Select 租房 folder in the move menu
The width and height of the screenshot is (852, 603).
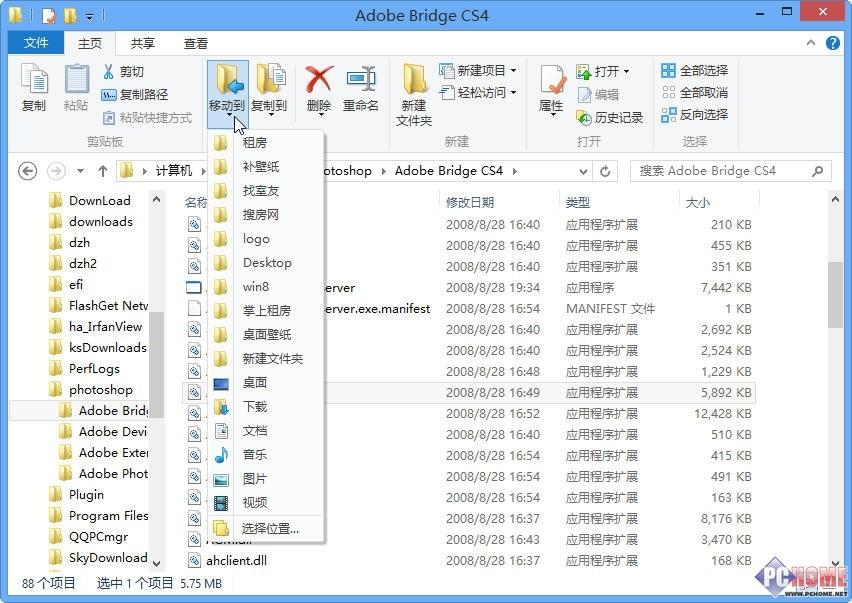[x=266, y=143]
